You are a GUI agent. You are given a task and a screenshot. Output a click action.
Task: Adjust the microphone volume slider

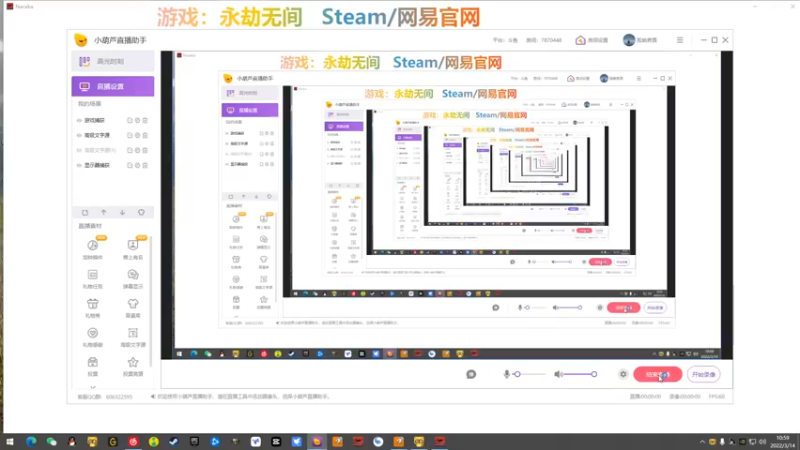[531, 374]
